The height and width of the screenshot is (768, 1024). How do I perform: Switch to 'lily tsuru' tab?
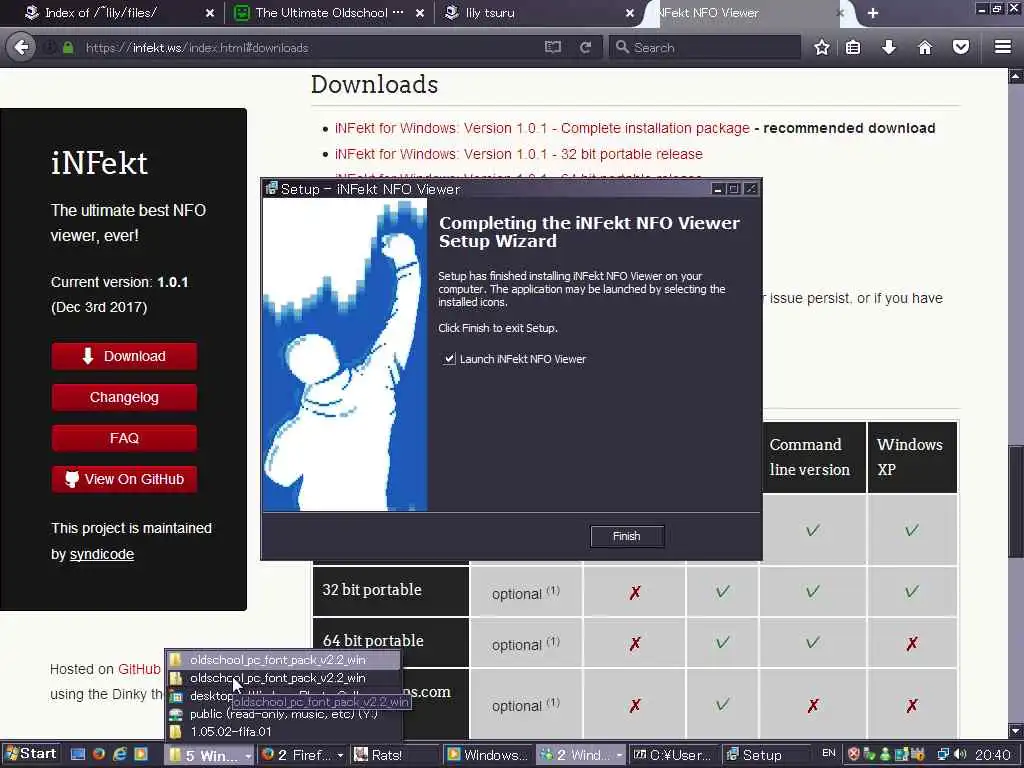coord(539,13)
